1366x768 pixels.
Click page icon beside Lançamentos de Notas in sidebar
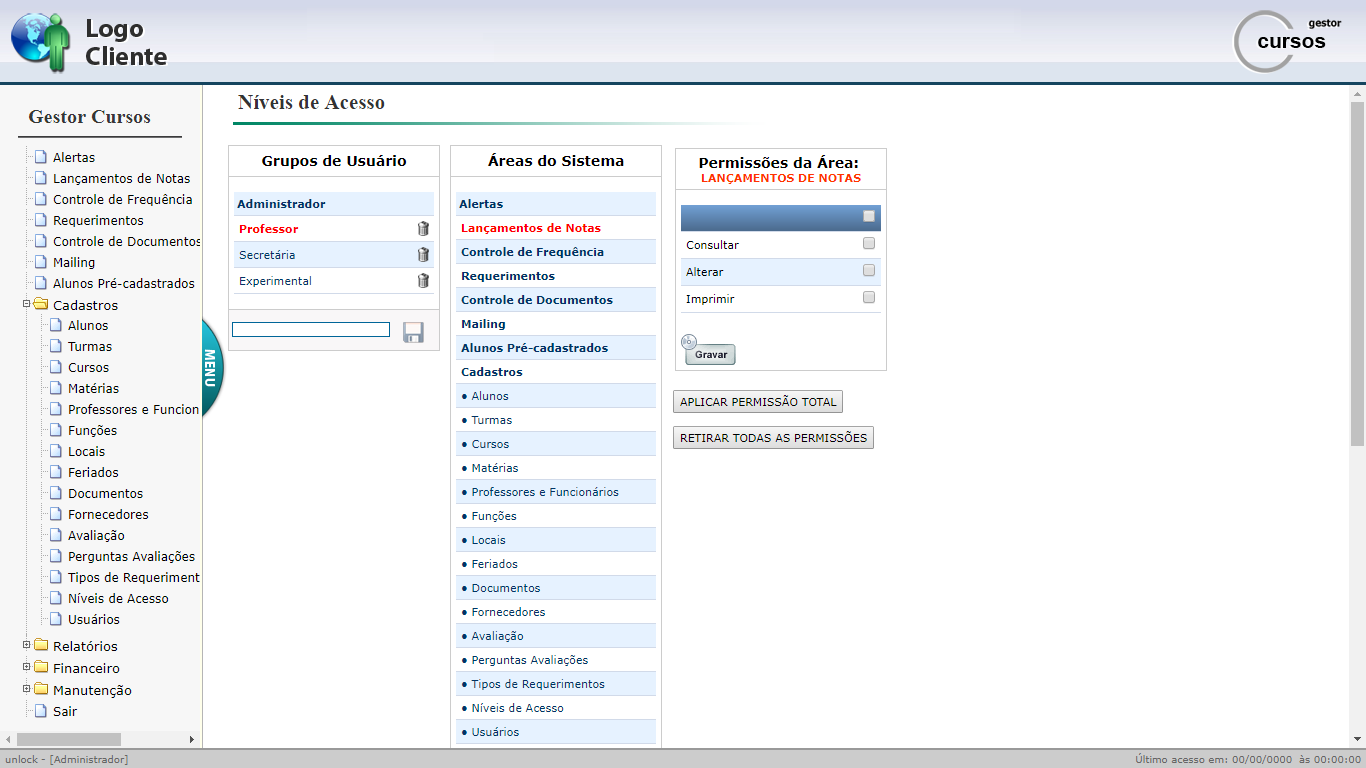coord(41,178)
